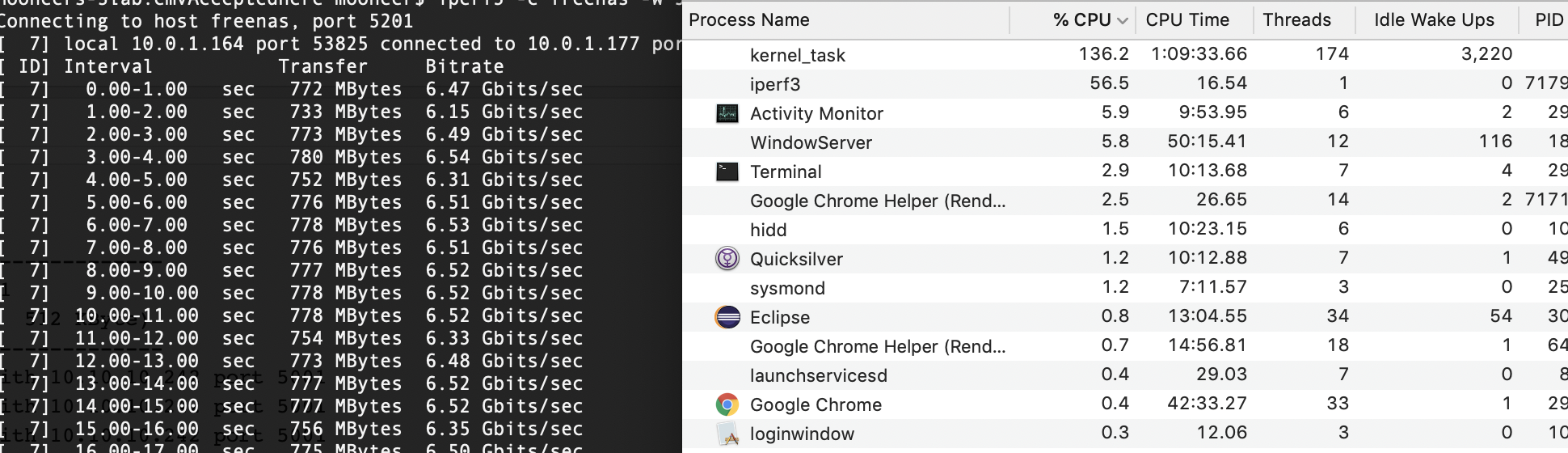This screenshot has width=1568, height=453.
Task: Click Terminal row for interval 0.00-1.00
Action: pos(291,89)
